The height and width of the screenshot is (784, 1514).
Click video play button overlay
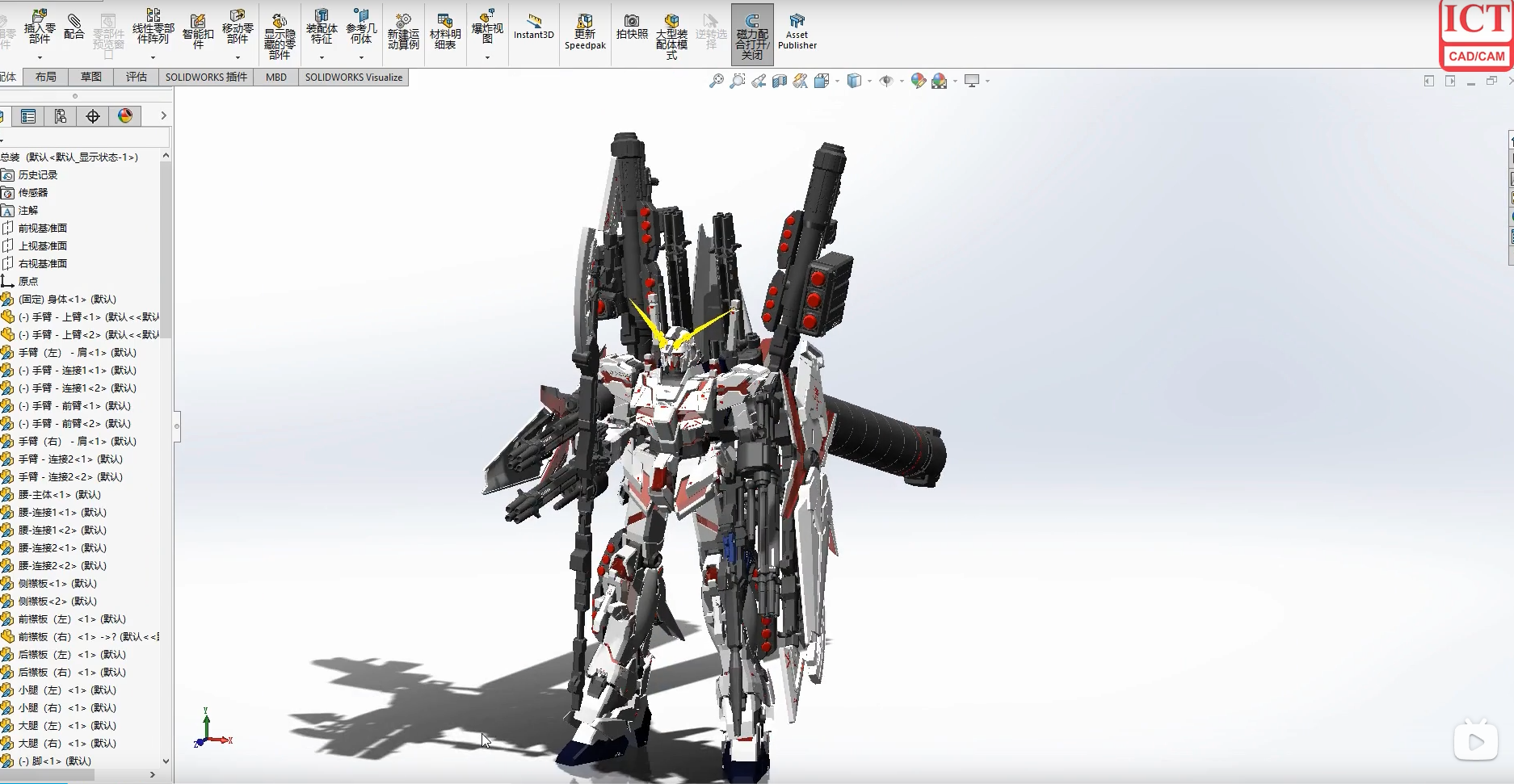point(1476,741)
